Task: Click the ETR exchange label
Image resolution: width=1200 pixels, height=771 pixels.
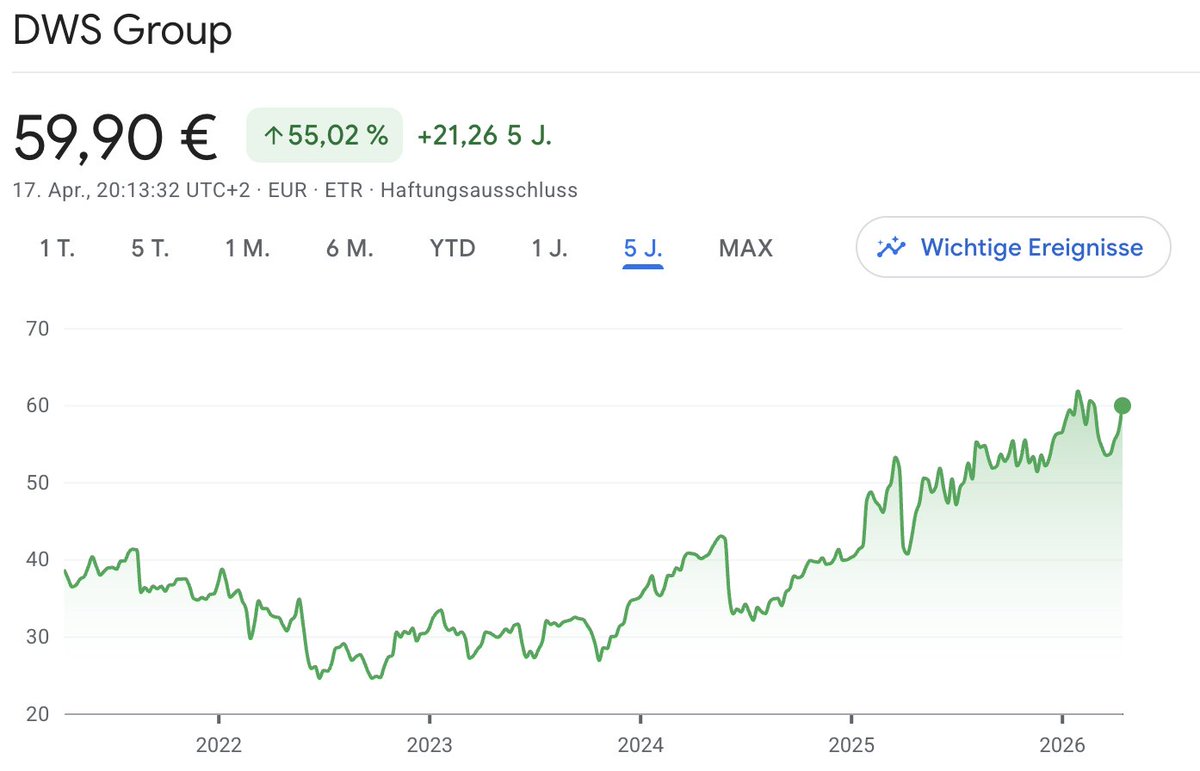Action: pyautogui.click(x=345, y=190)
